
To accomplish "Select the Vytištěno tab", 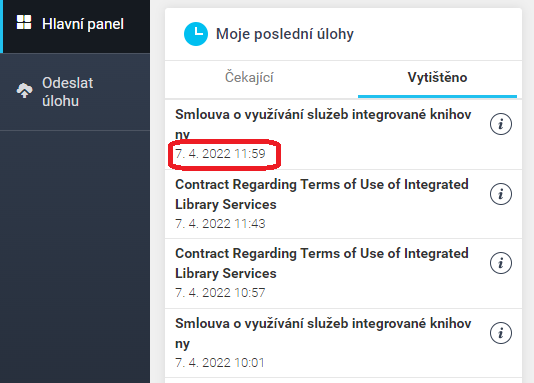I will tap(437, 78).
